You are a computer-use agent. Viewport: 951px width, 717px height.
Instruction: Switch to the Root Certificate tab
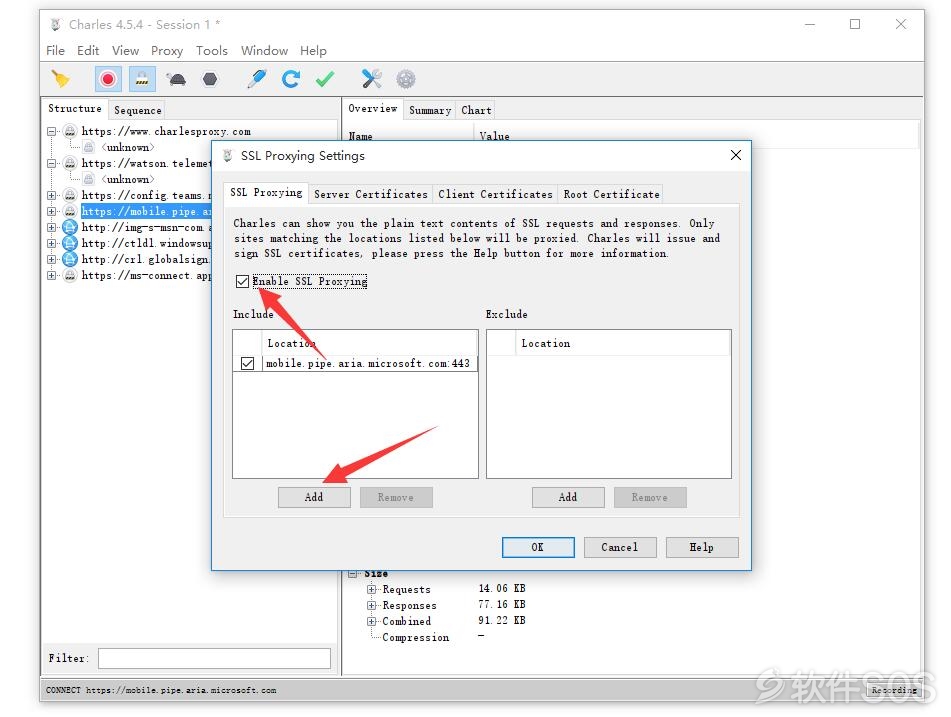(611, 194)
